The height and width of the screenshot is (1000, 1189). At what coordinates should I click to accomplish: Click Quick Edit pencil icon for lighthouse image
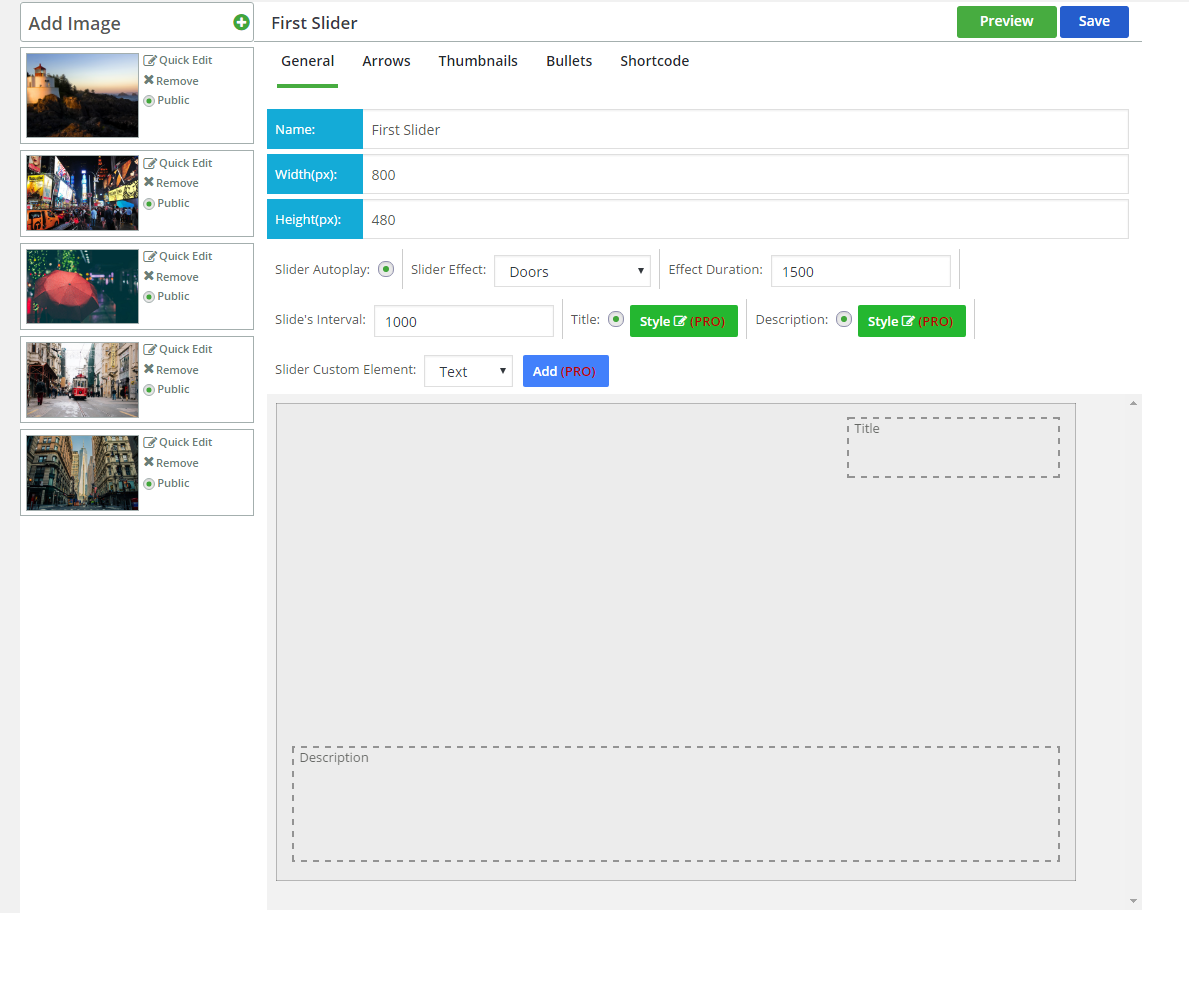point(150,61)
